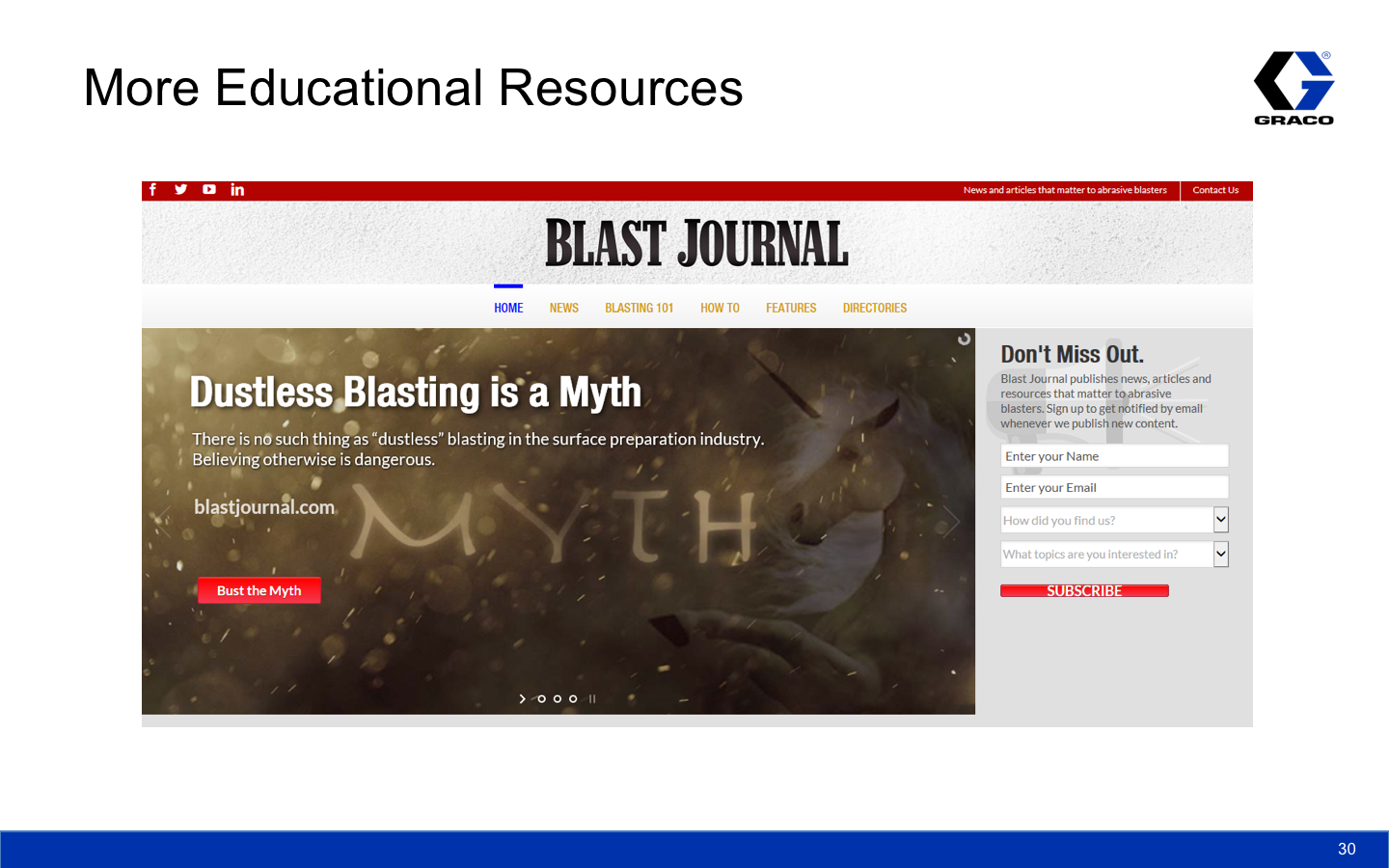Expand the How did you find us dropdown
The width and height of the screenshot is (1389, 868).
coord(1115,520)
